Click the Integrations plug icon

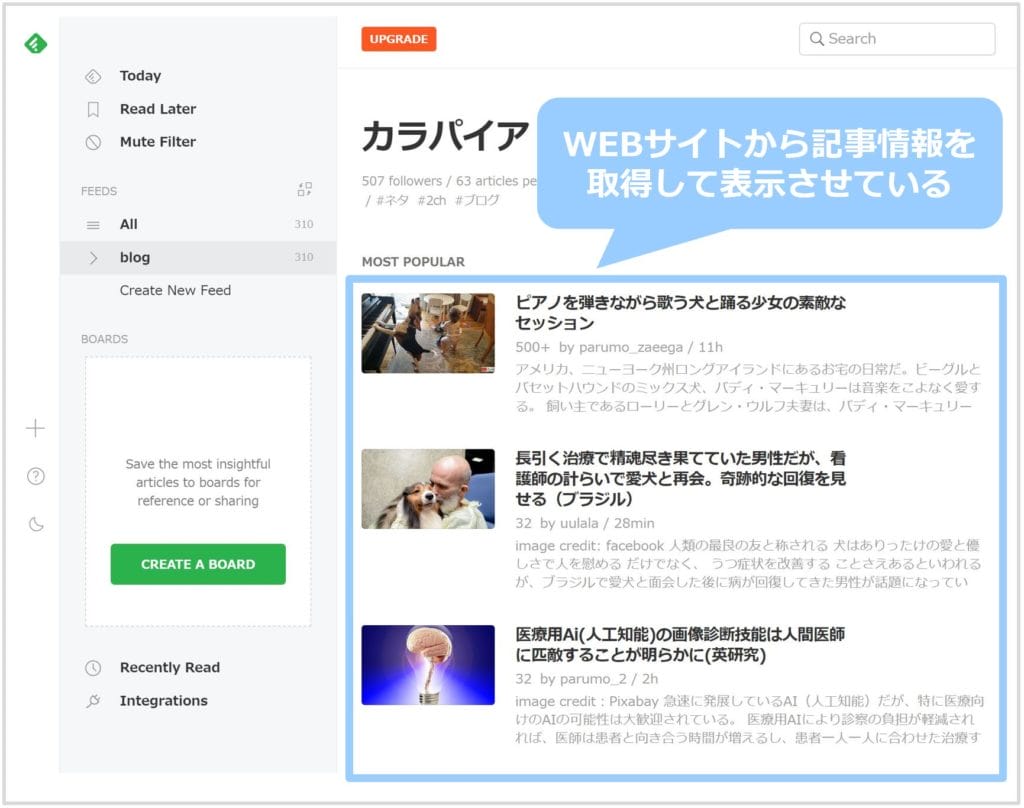[93, 701]
